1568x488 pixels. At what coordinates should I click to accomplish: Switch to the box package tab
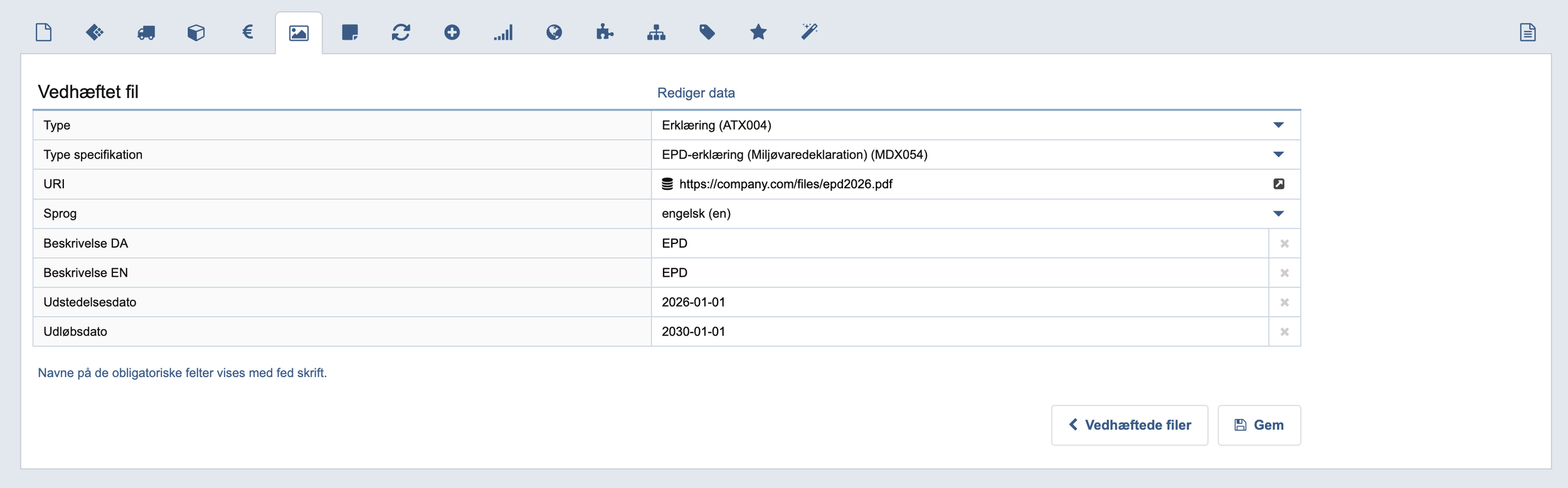[196, 33]
